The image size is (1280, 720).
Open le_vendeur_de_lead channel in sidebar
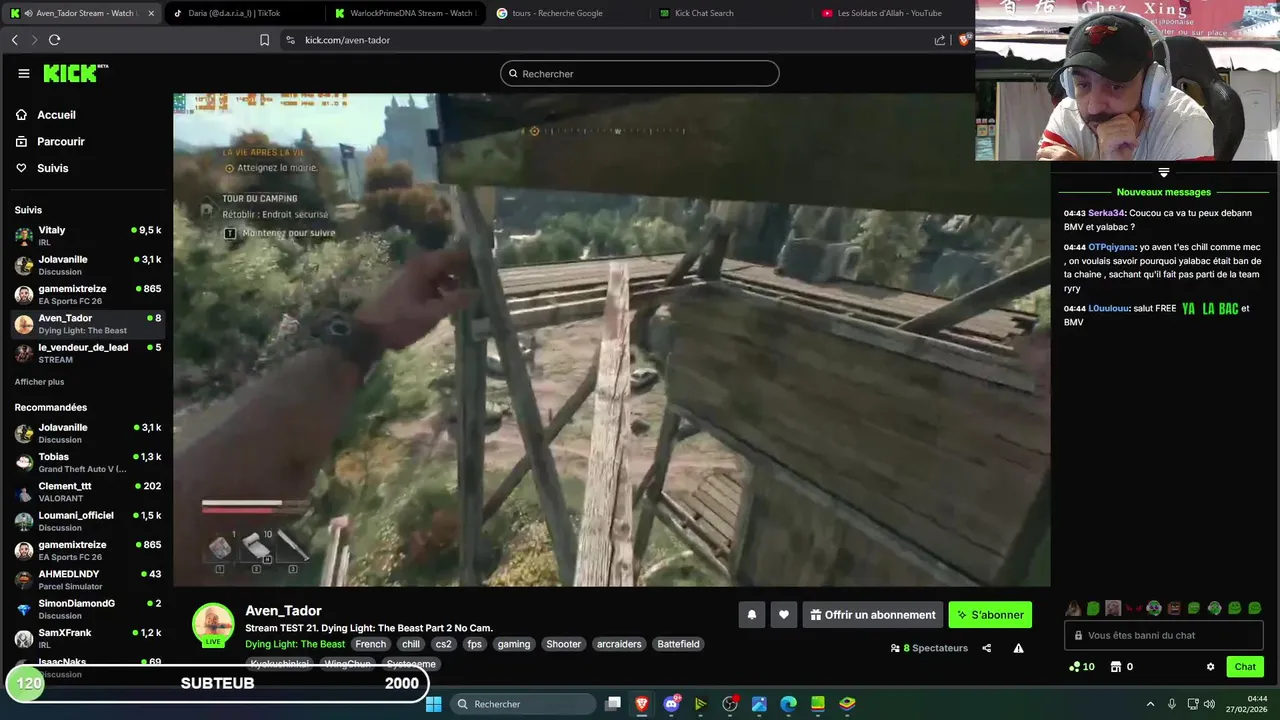tap(88, 353)
